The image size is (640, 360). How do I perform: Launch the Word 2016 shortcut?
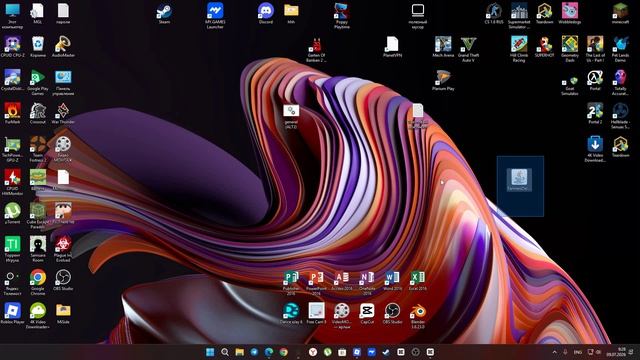[x=392, y=280]
